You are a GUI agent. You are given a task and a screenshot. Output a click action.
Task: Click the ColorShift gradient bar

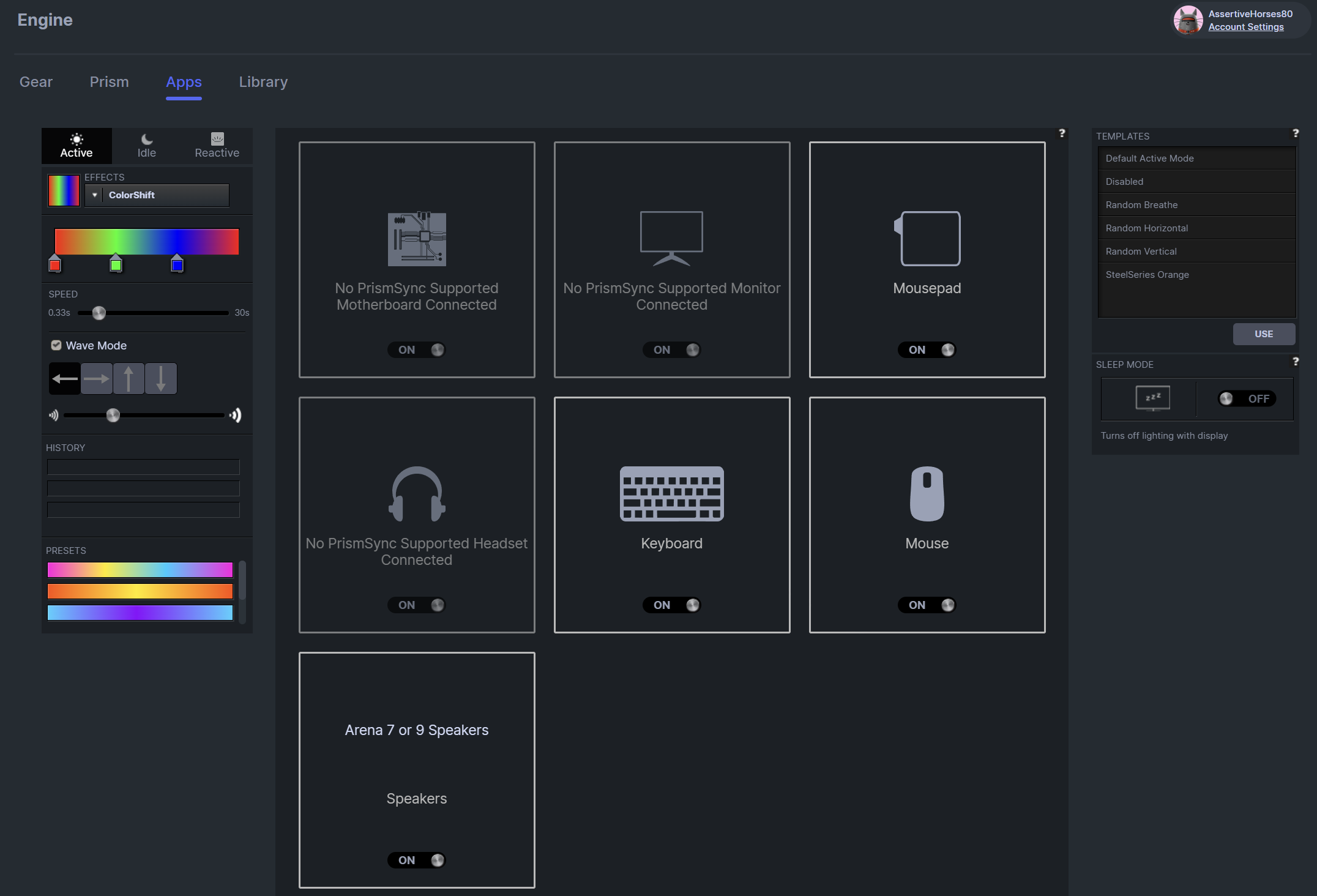(147, 241)
